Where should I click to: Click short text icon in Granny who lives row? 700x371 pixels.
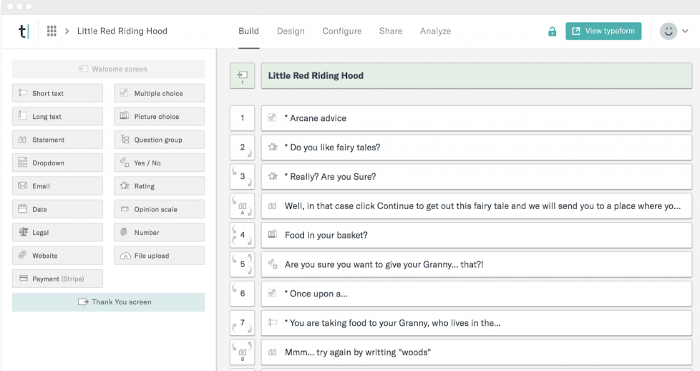pyautogui.click(x=272, y=322)
